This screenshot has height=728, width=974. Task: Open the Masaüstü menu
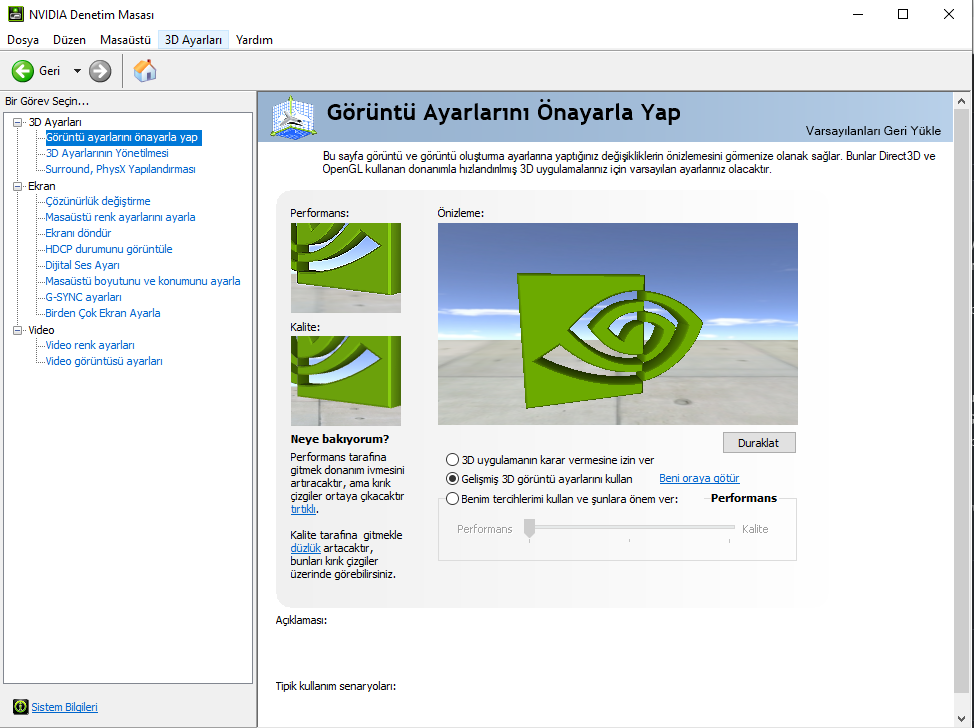coord(125,40)
